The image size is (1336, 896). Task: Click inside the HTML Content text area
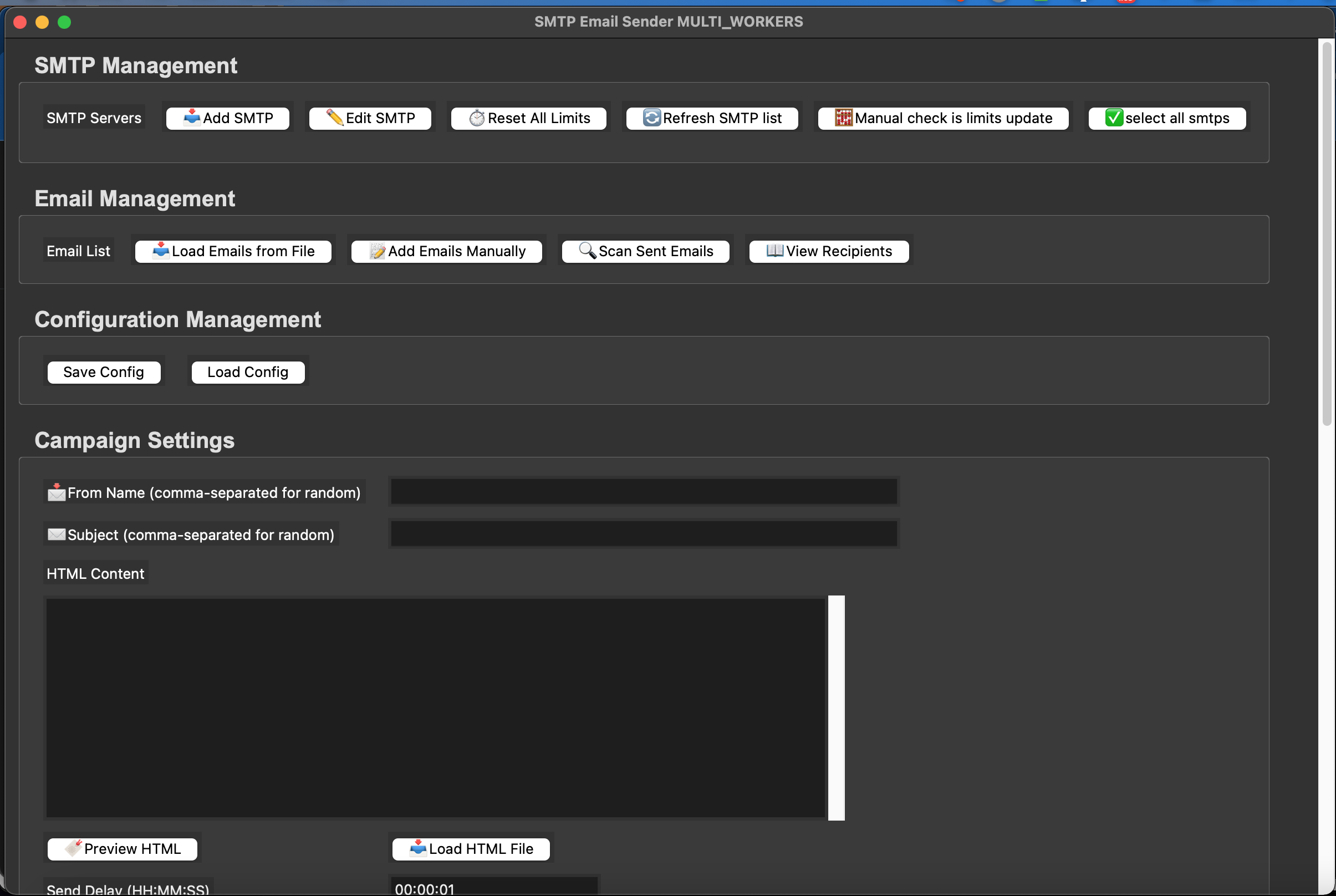[x=435, y=707]
